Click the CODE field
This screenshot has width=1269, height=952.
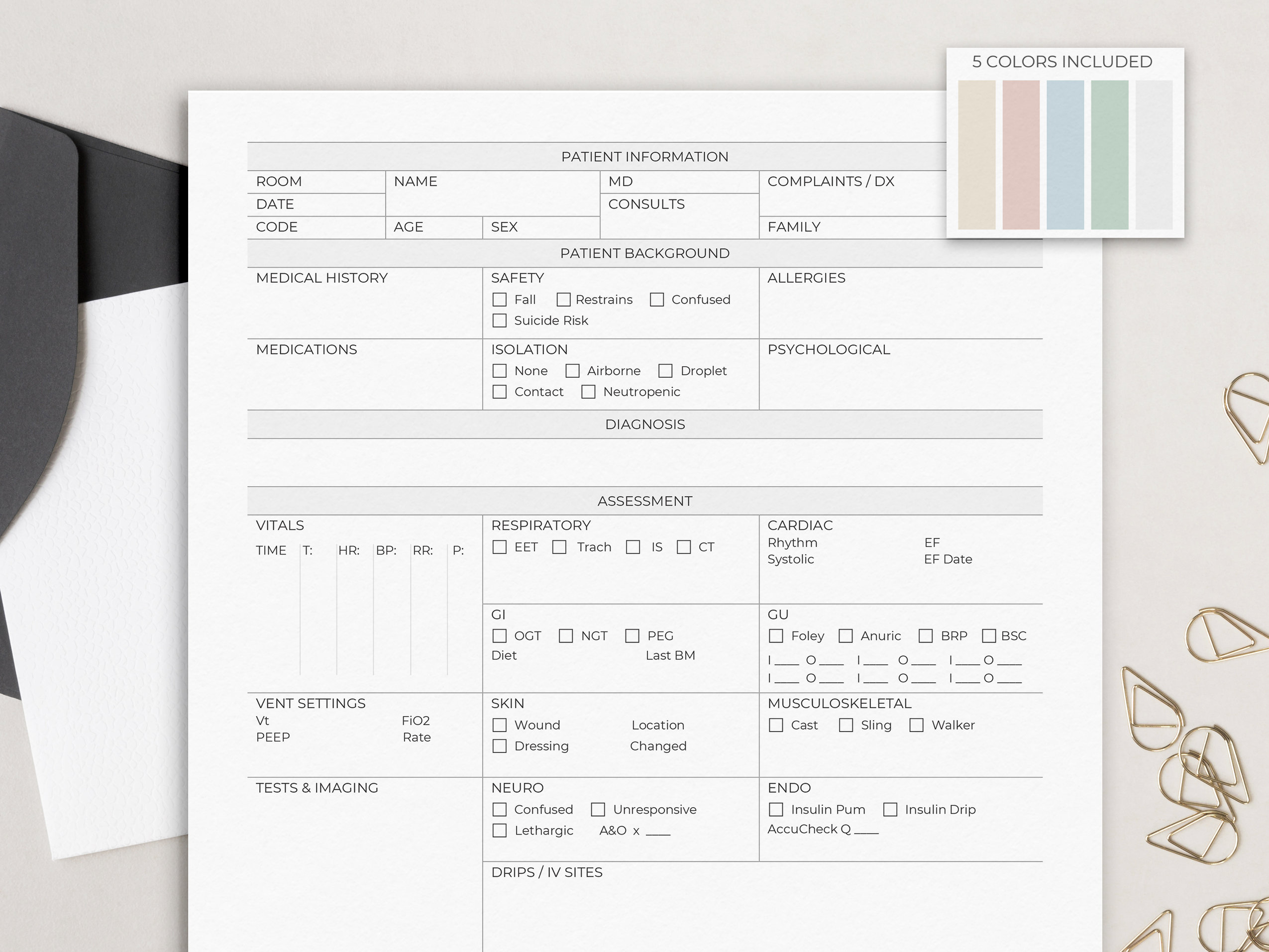[317, 228]
